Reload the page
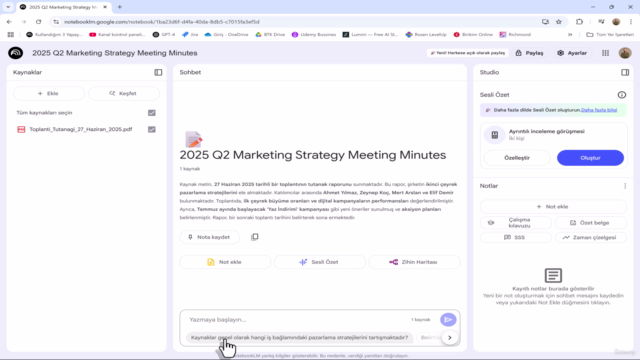The width and height of the screenshot is (640, 360). pos(38,22)
